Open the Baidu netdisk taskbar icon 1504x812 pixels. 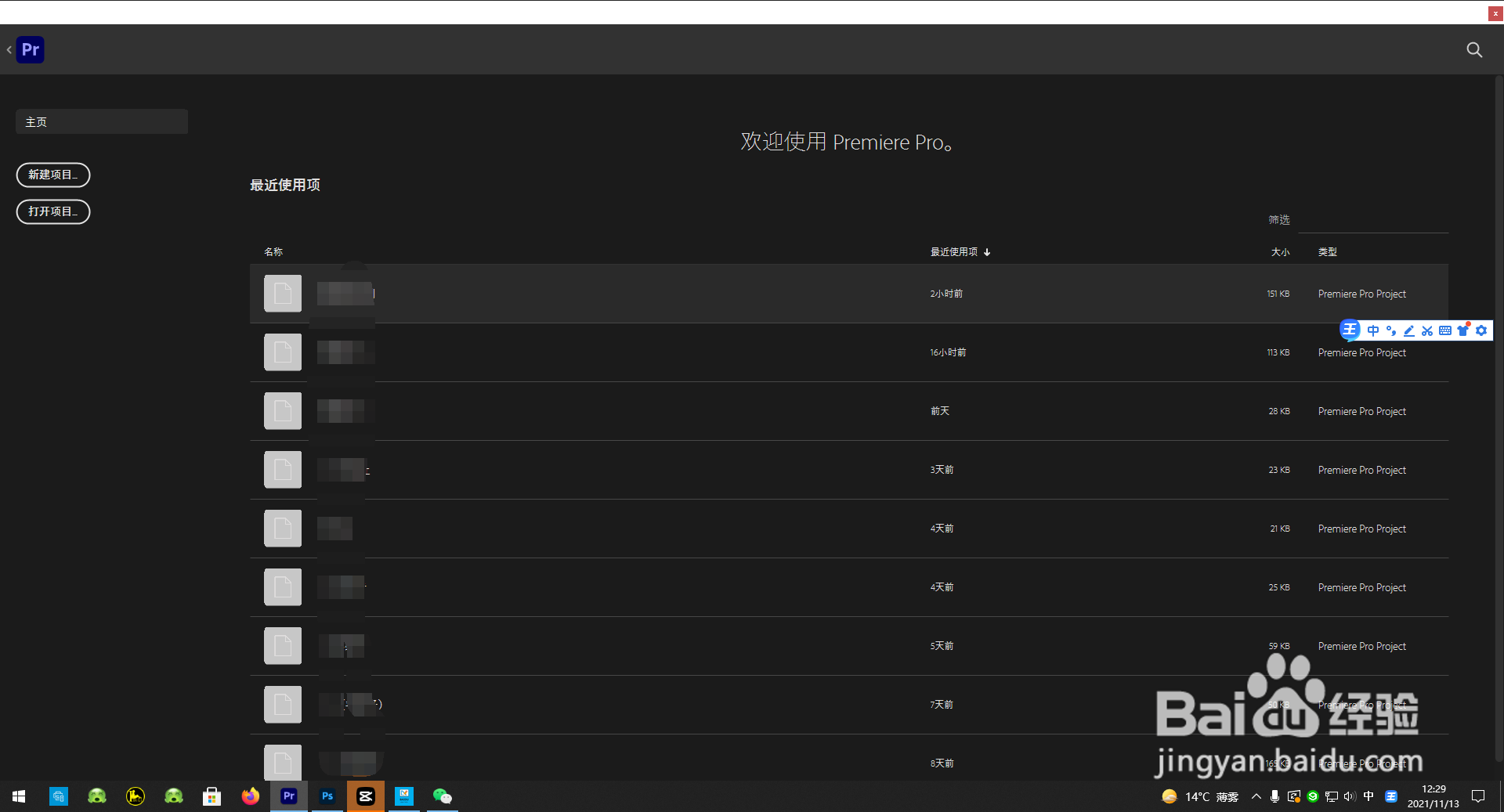coord(404,796)
